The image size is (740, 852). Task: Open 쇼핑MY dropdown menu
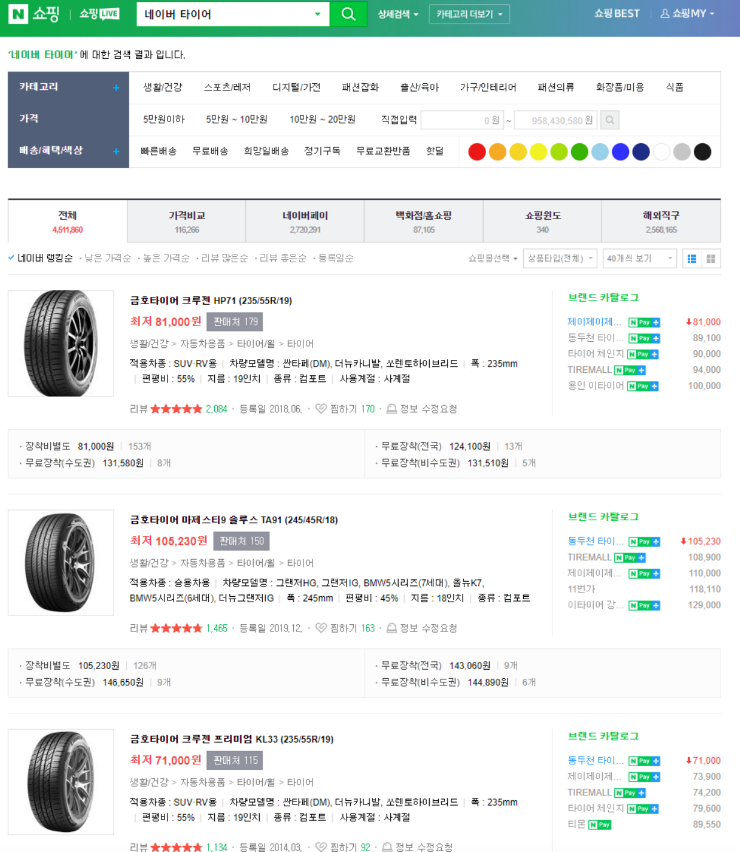[x=687, y=14]
